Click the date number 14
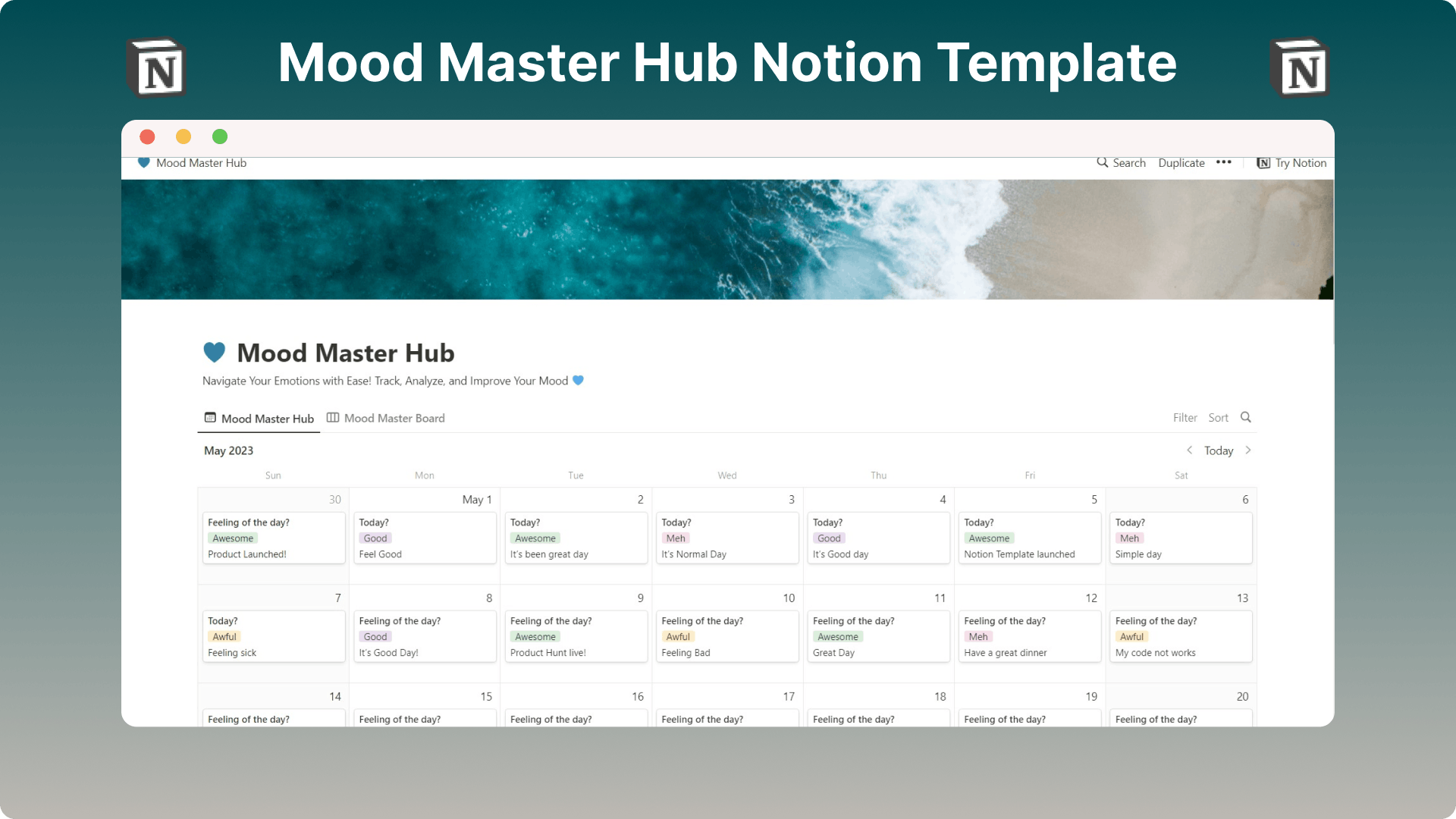This screenshot has width=1456, height=819. [x=335, y=697]
